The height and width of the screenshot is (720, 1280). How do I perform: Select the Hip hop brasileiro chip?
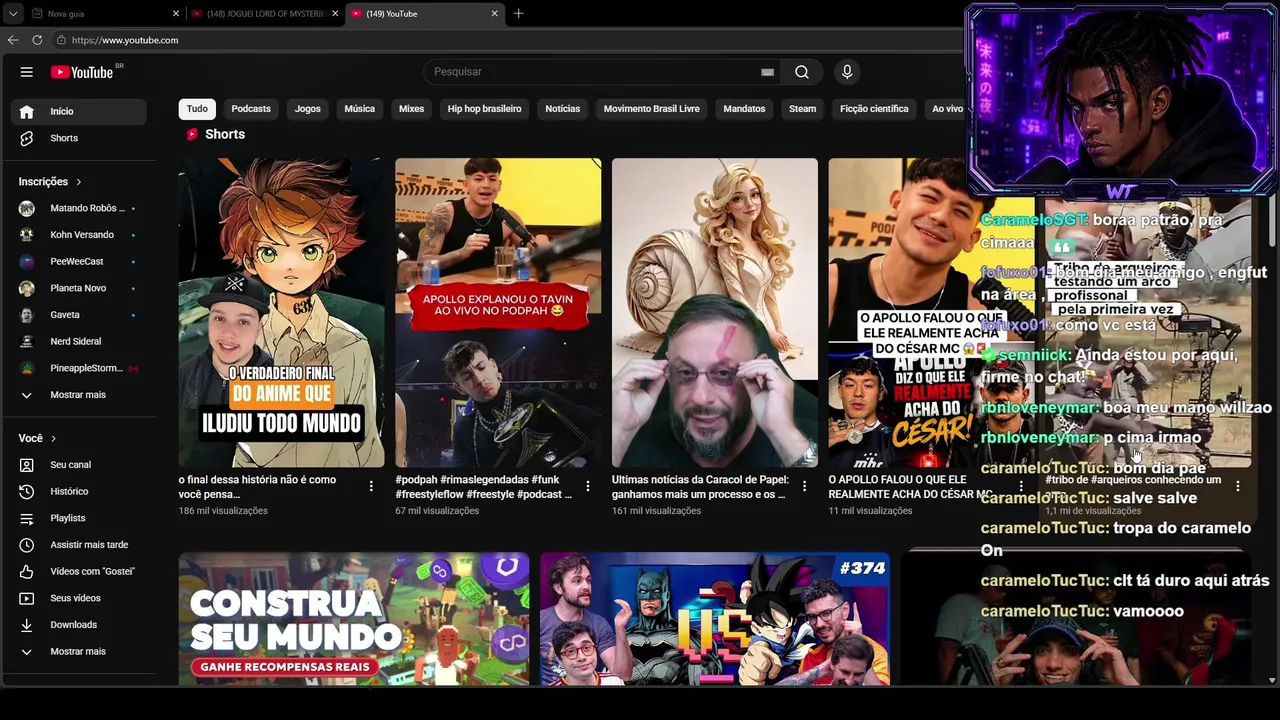[485, 109]
